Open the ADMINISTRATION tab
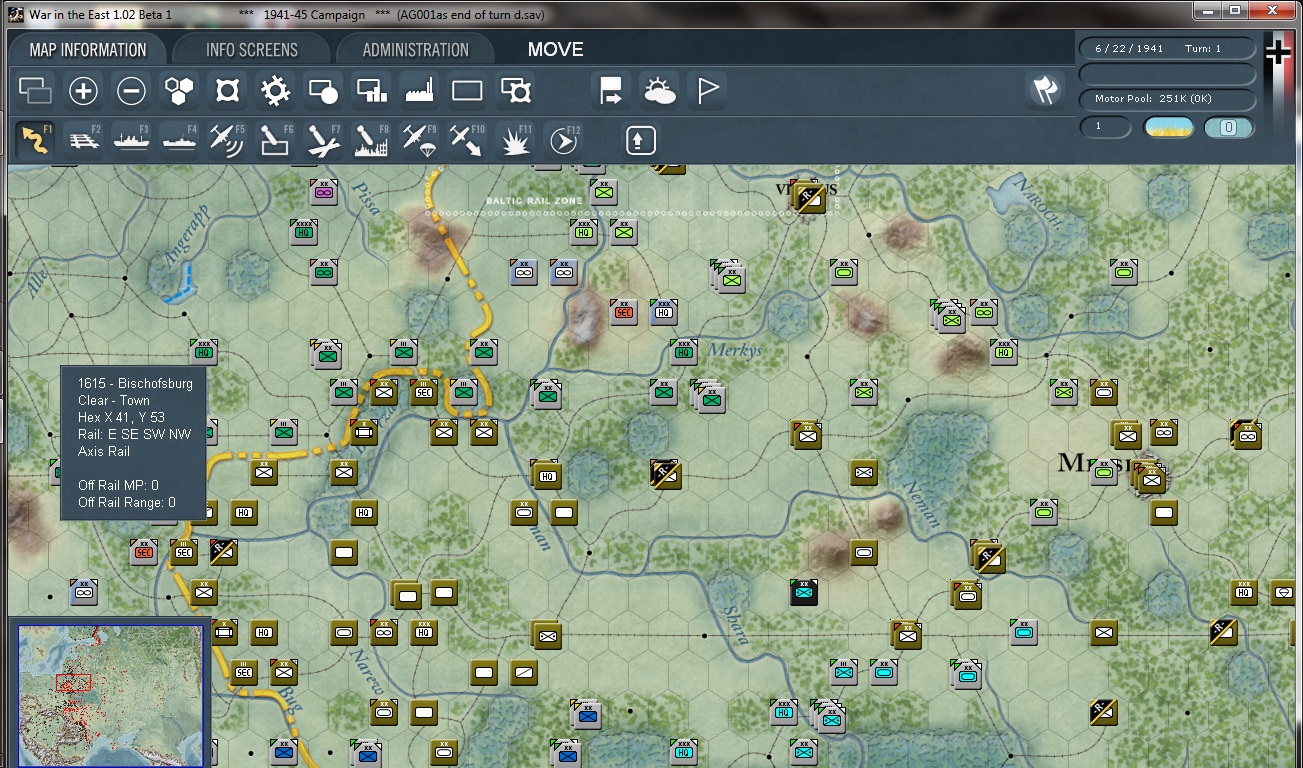Screen dimensions: 1303x768 point(415,50)
